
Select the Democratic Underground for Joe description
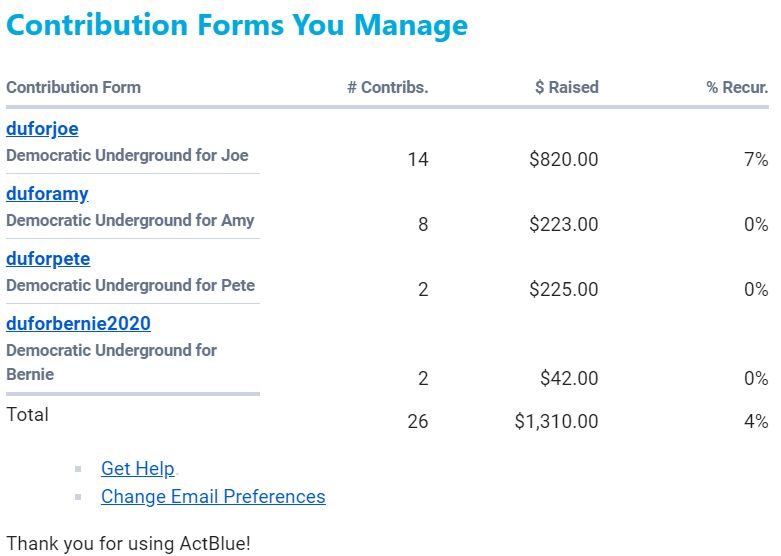(x=127, y=156)
